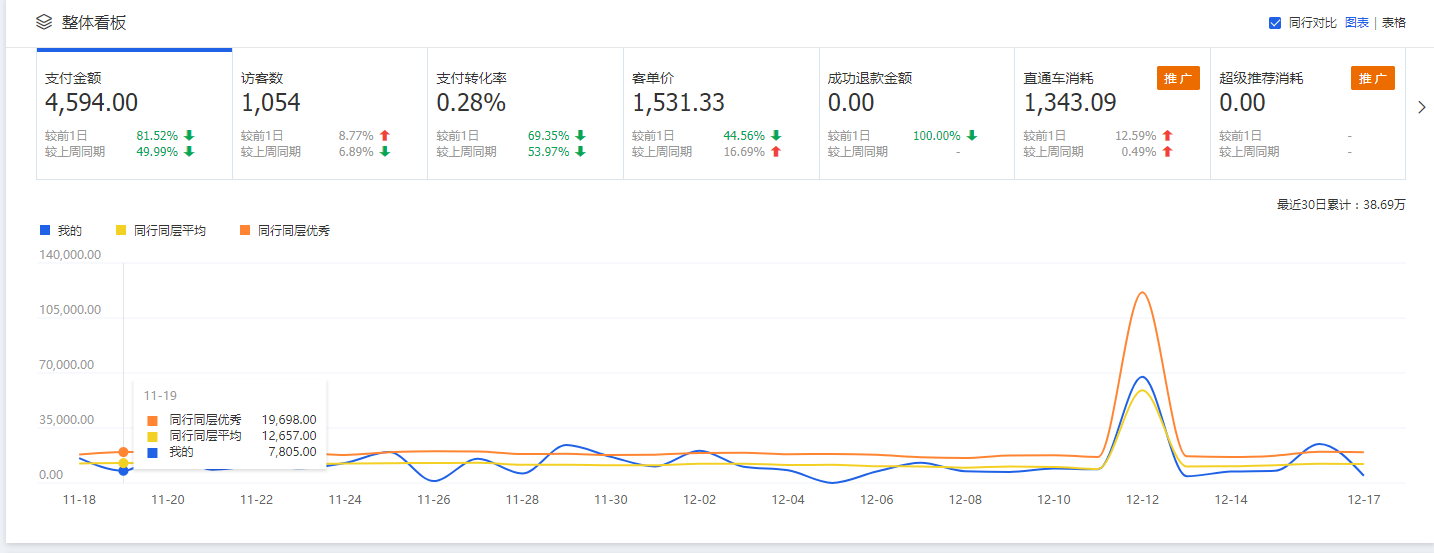Open the 支付转化率 metric card
This screenshot has height=553, width=1434.
coord(525,114)
